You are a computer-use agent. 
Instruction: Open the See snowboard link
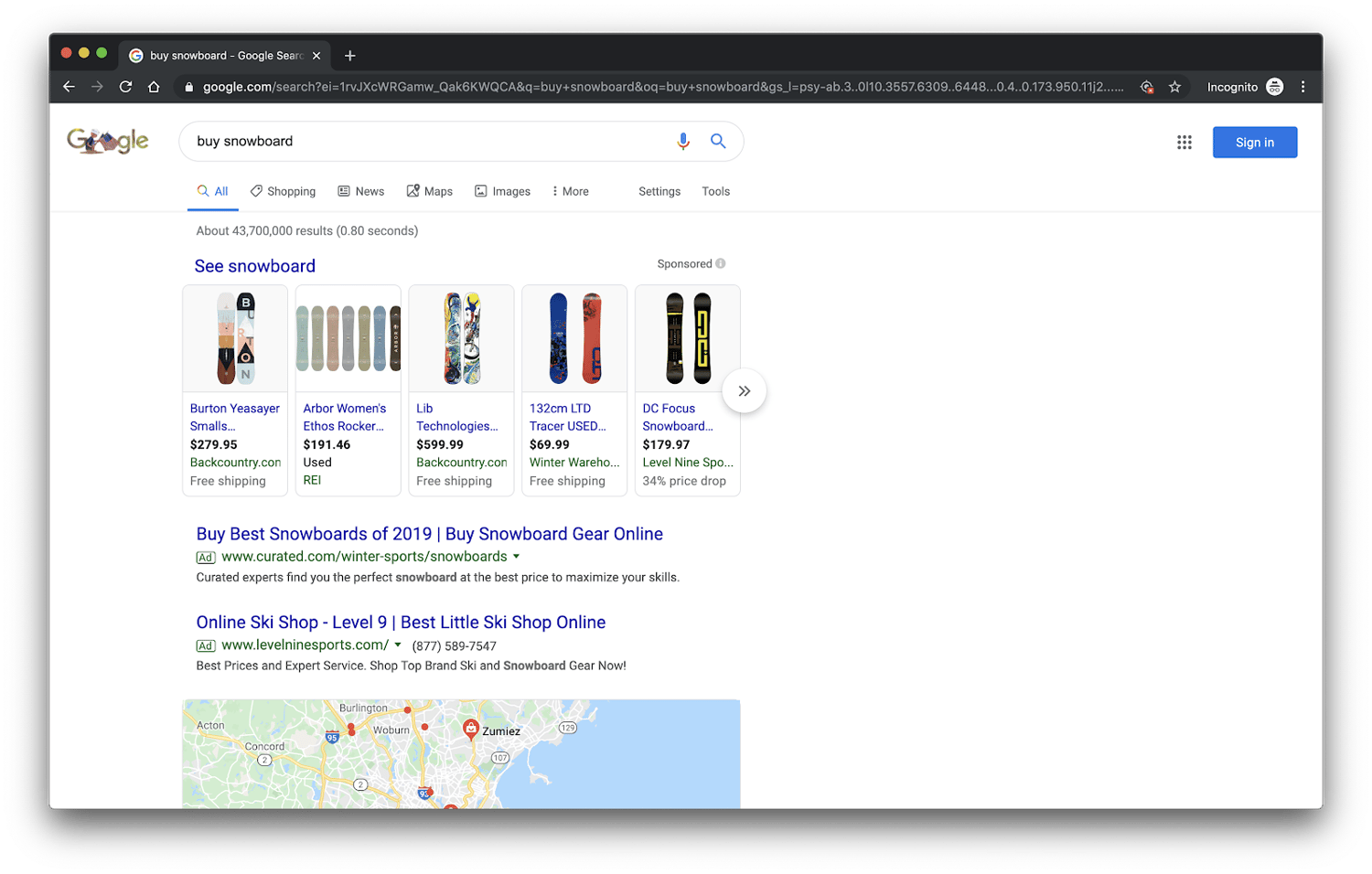pyautogui.click(x=255, y=266)
